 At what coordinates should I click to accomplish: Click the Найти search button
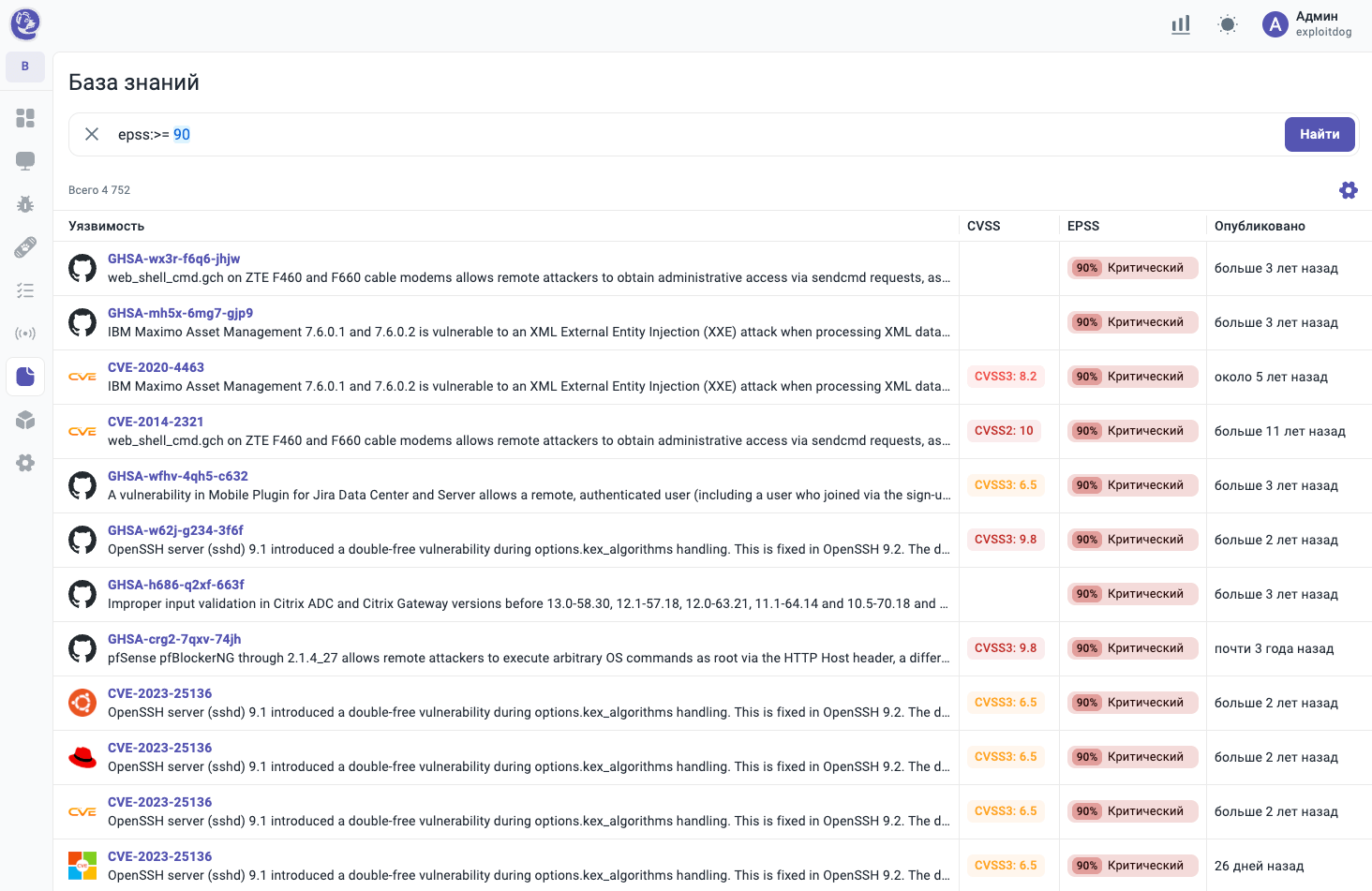pos(1320,134)
